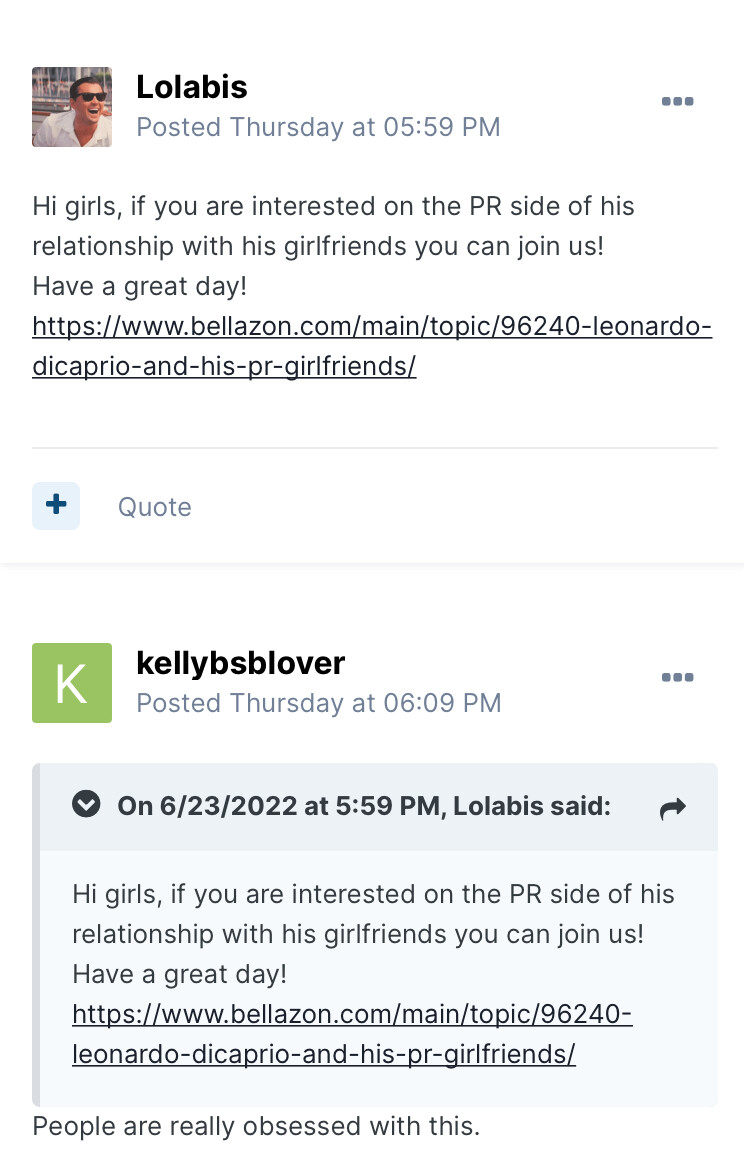Open kellybsblover green K avatar
The height and width of the screenshot is (1176, 744).
(72, 683)
